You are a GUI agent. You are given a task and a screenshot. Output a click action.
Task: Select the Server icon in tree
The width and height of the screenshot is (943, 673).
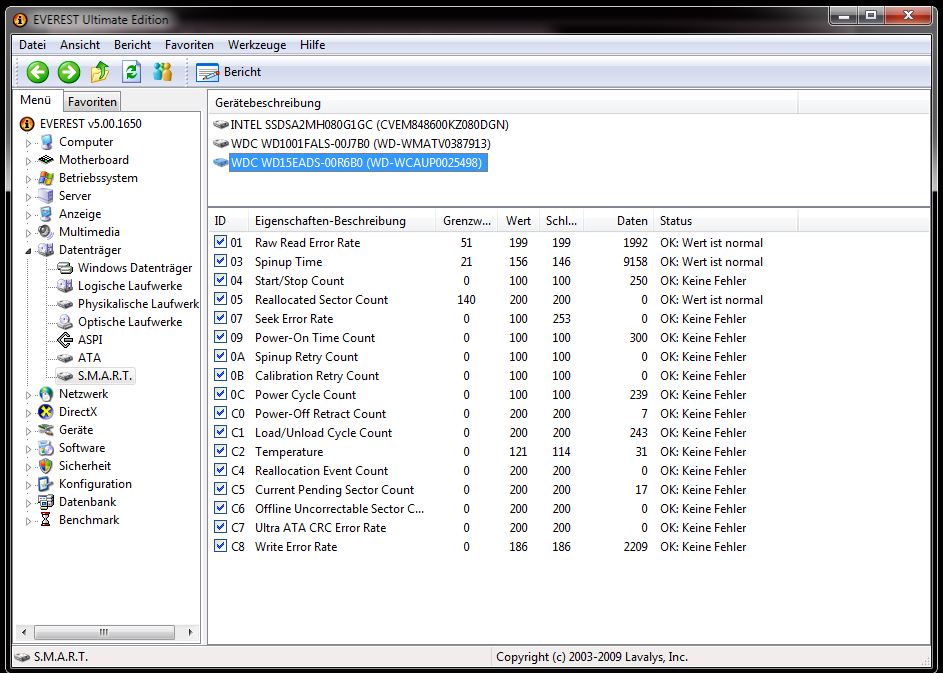coord(46,196)
